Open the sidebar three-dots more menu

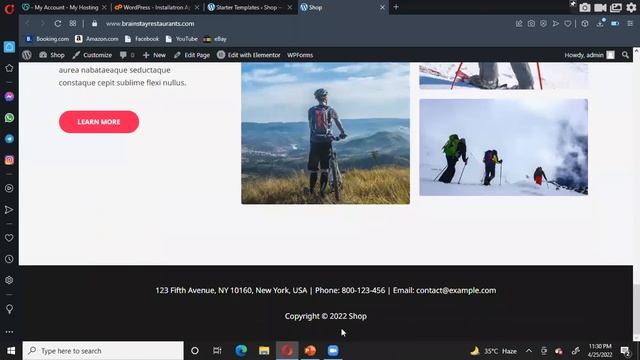pyautogui.click(x=9, y=332)
